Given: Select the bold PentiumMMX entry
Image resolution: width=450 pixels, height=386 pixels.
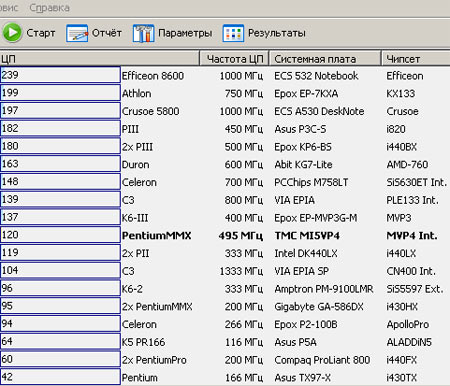Looking at the screenshot, I should click(x=156, y=236).
